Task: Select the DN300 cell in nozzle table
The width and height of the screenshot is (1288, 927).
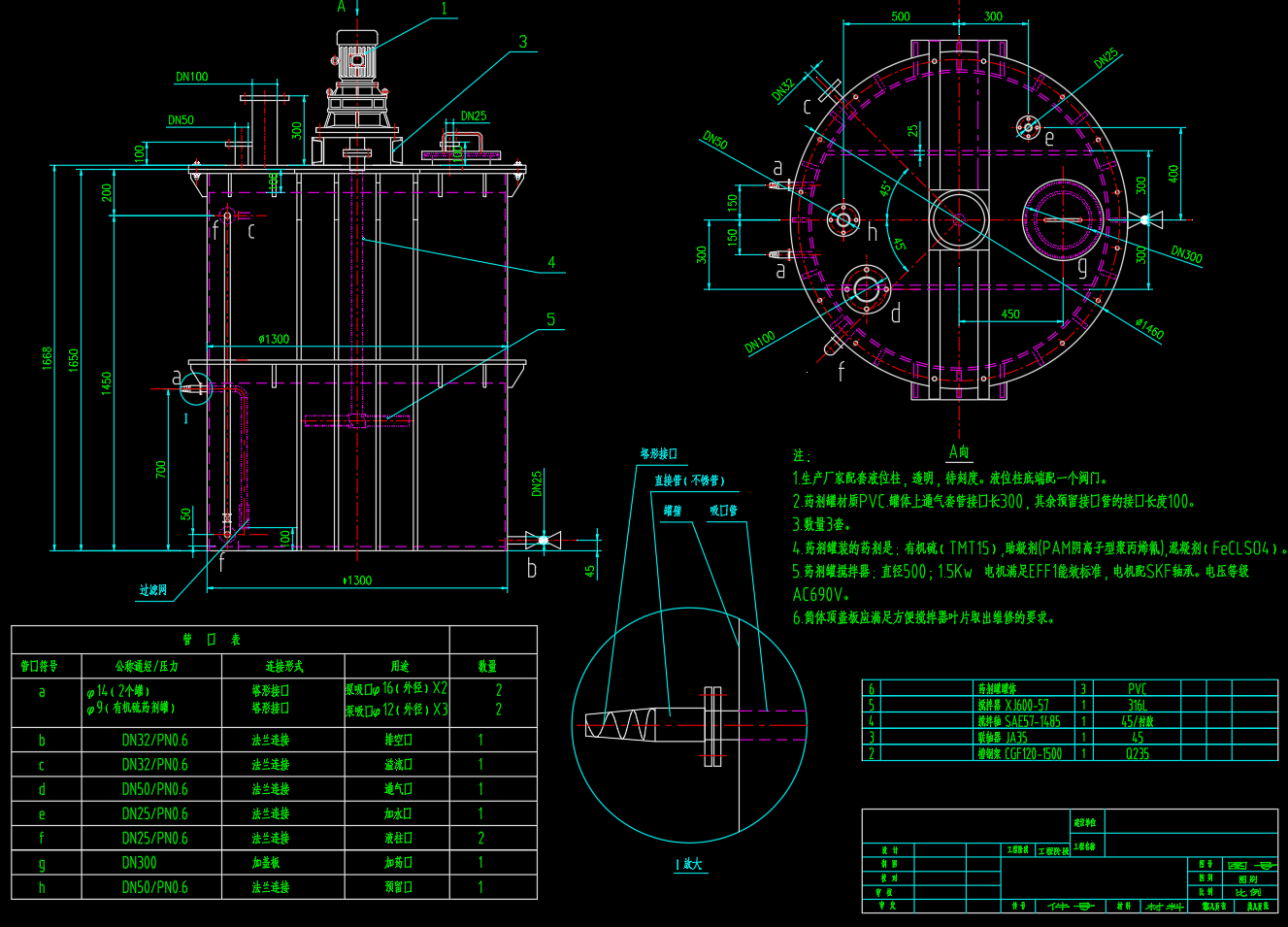Action: [x=139, y=863]
